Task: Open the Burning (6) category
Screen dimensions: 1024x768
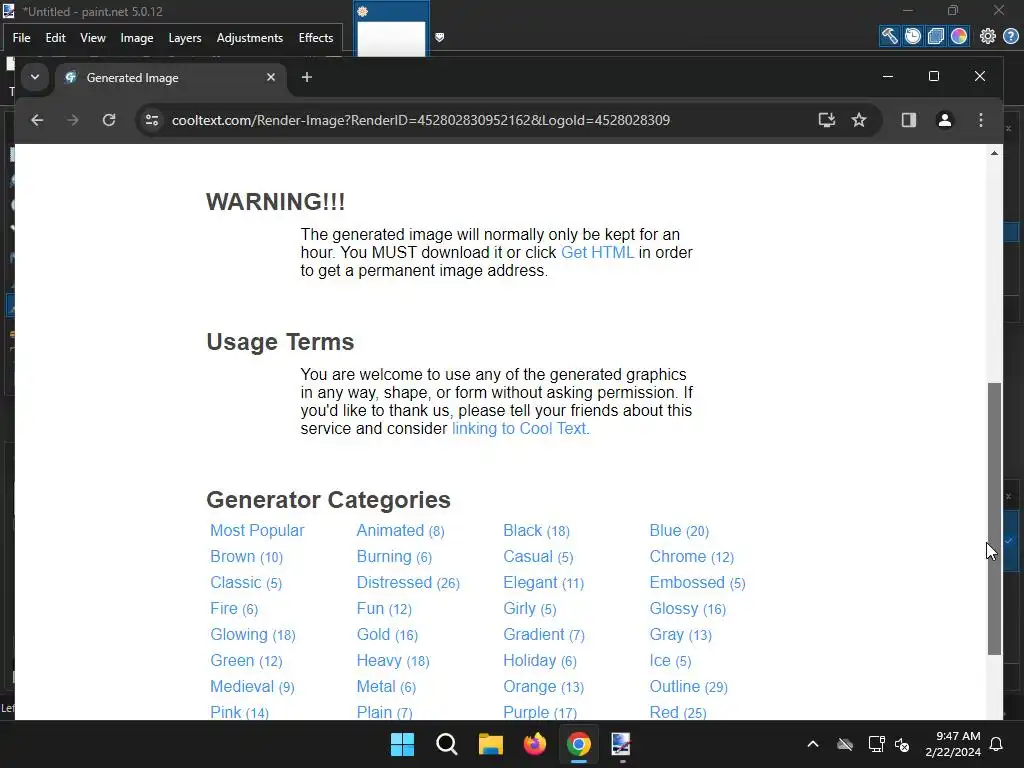Action: pos(394,556)
